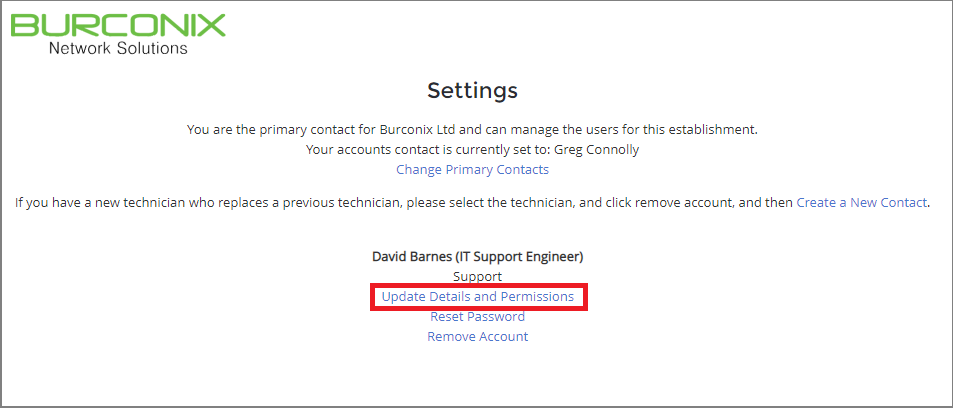
Task: Click the new technician instruction paragraph
Action: (472, 202)
